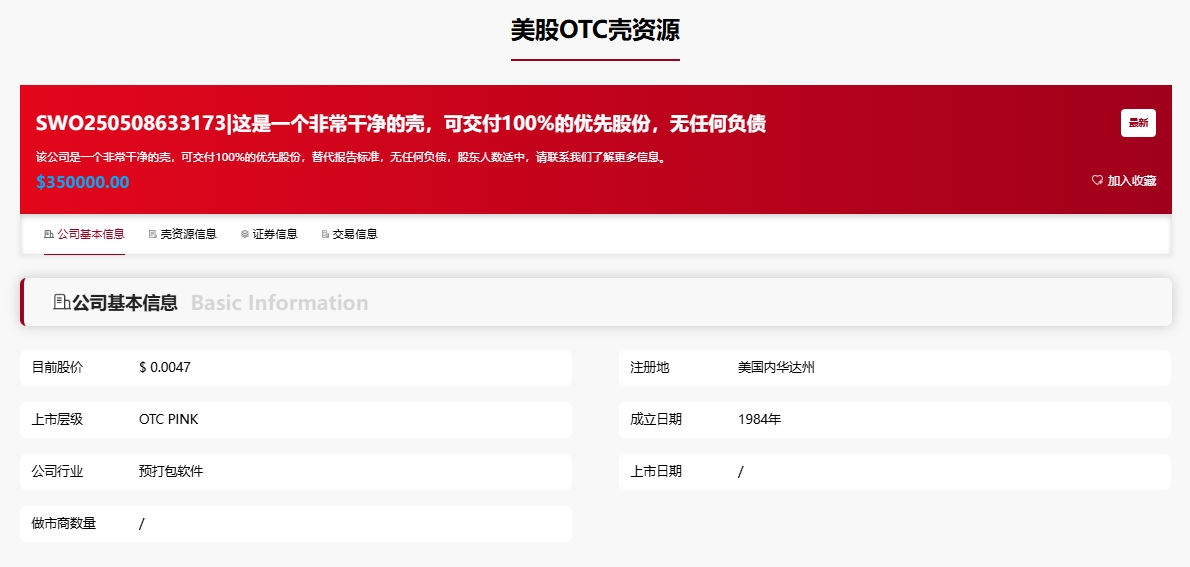This screenshot has height=567, width=1190.
Task: Open the 交易信息 tab
Action: (x=355, y=234)
